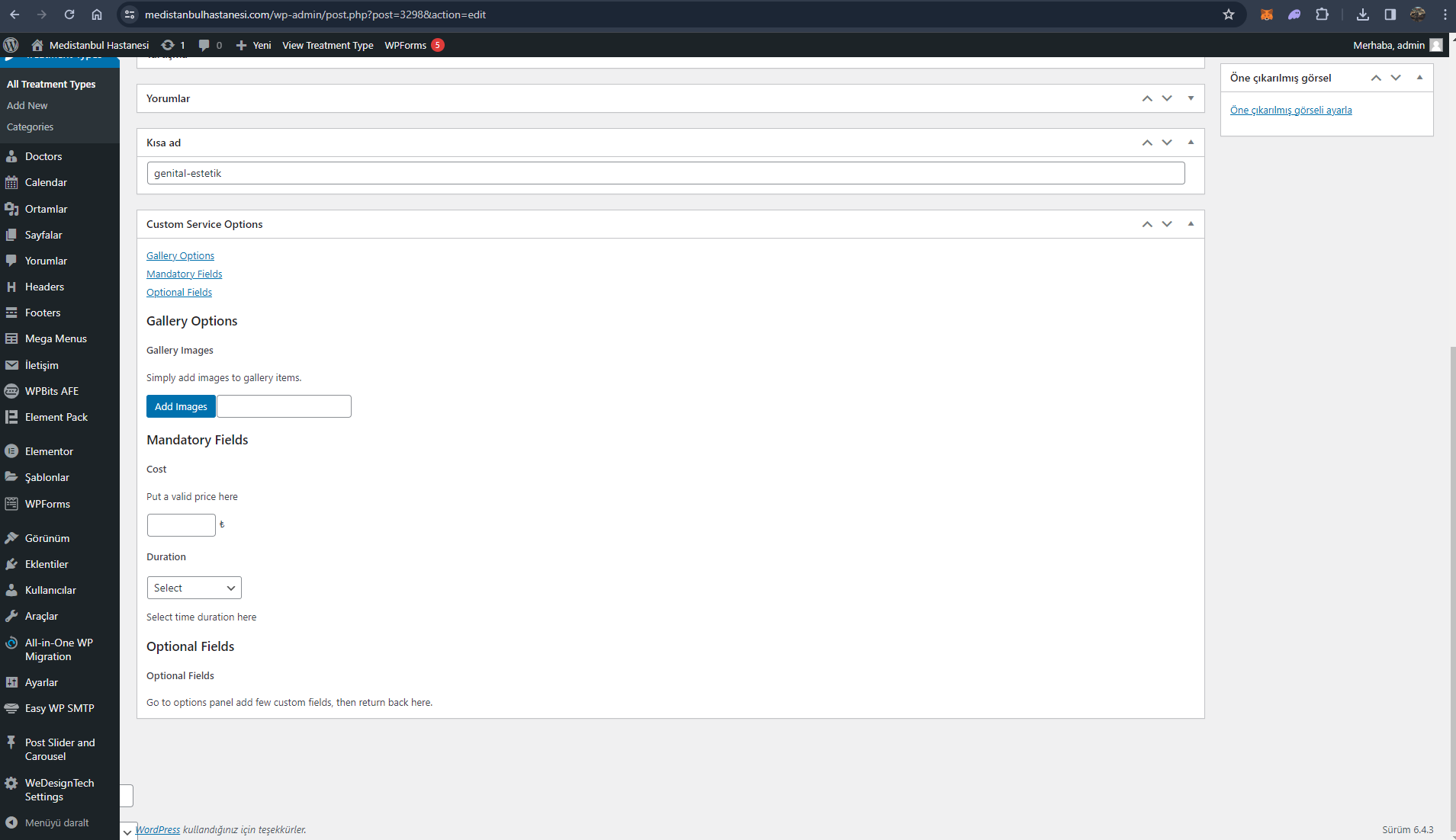1456x840 pixels.
Task: Open View Treatment Type link
Action: 328,45
